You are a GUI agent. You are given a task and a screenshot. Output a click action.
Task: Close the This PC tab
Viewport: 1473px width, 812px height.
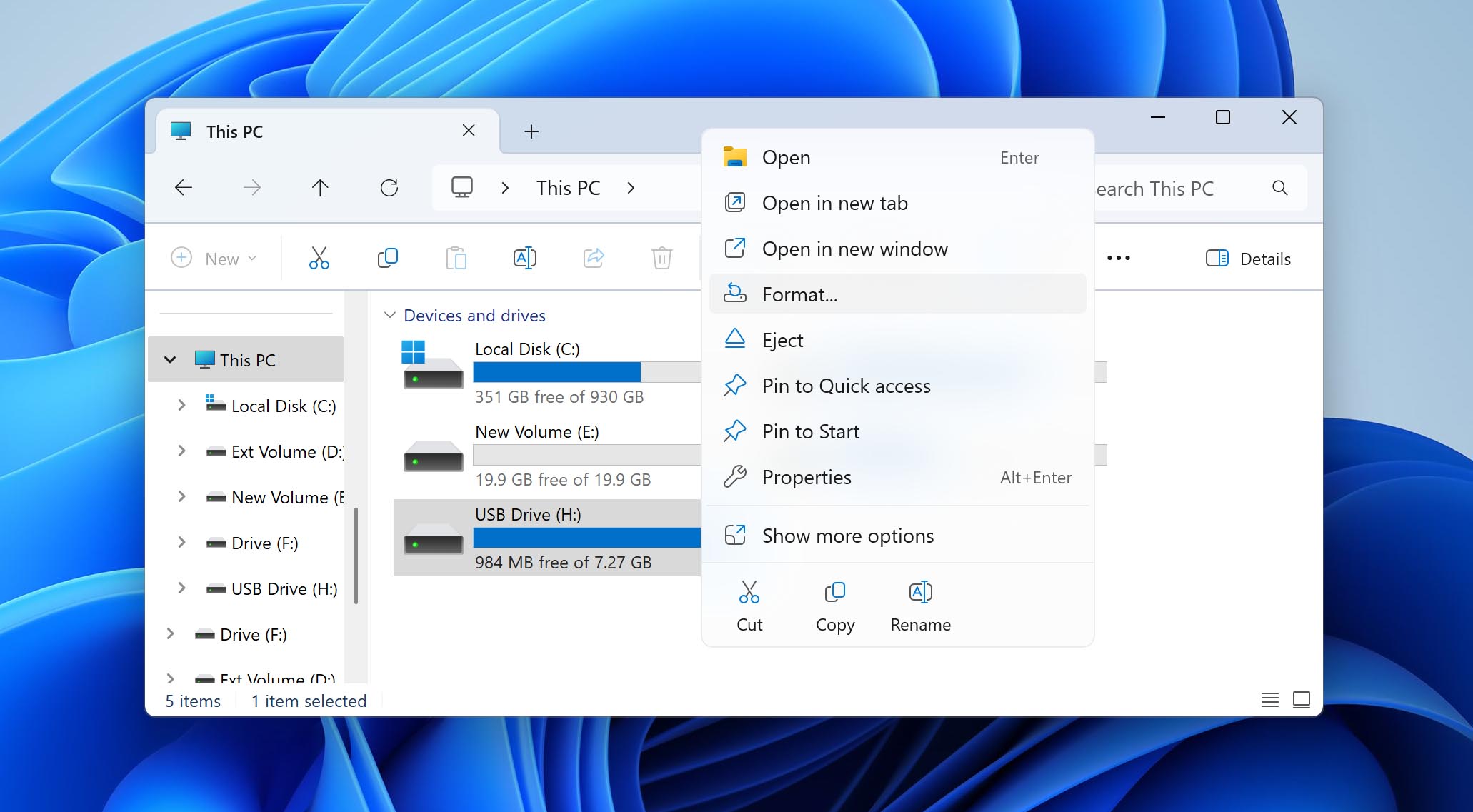coord(469,130)
